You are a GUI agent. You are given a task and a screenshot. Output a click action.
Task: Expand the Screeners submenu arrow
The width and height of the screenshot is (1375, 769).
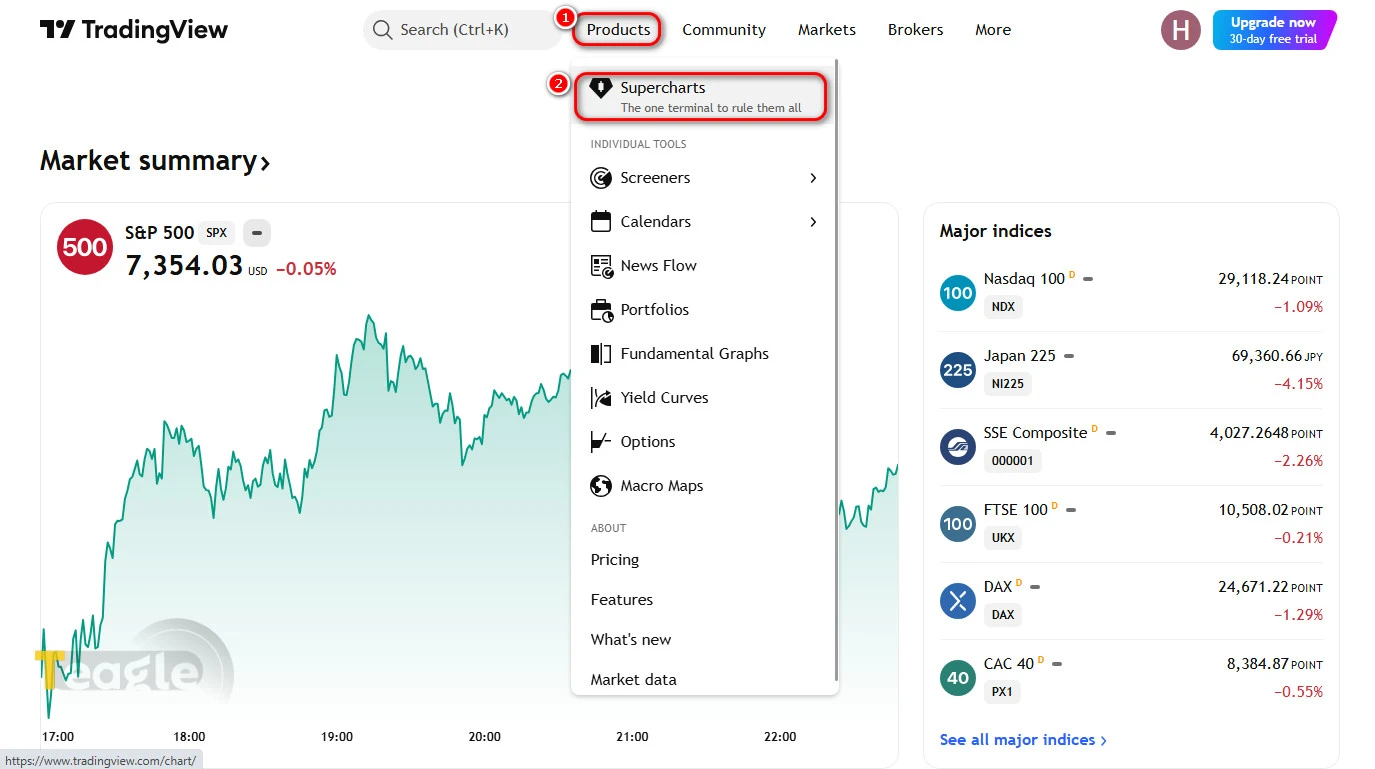813,178
